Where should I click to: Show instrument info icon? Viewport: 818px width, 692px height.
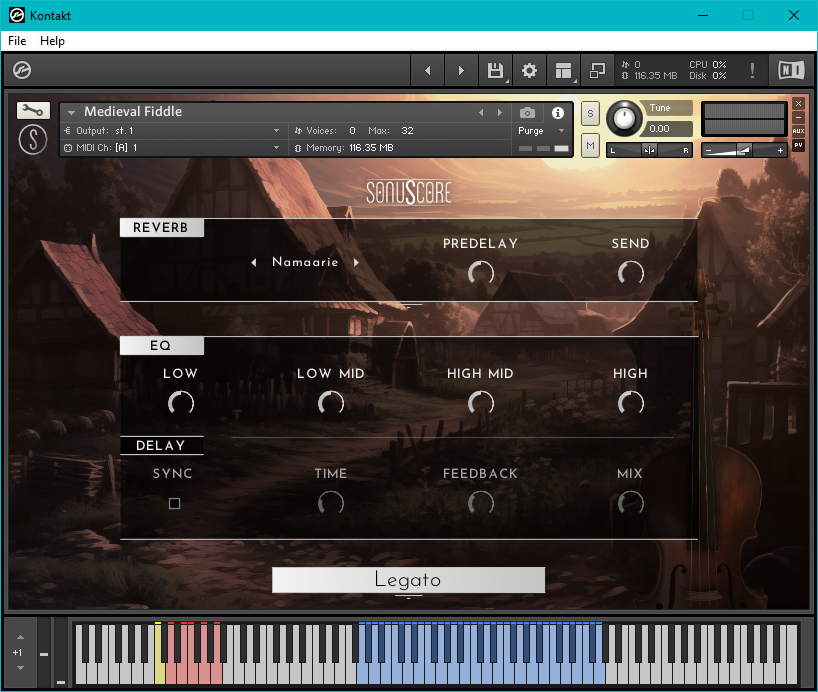(x=558, y=113)
